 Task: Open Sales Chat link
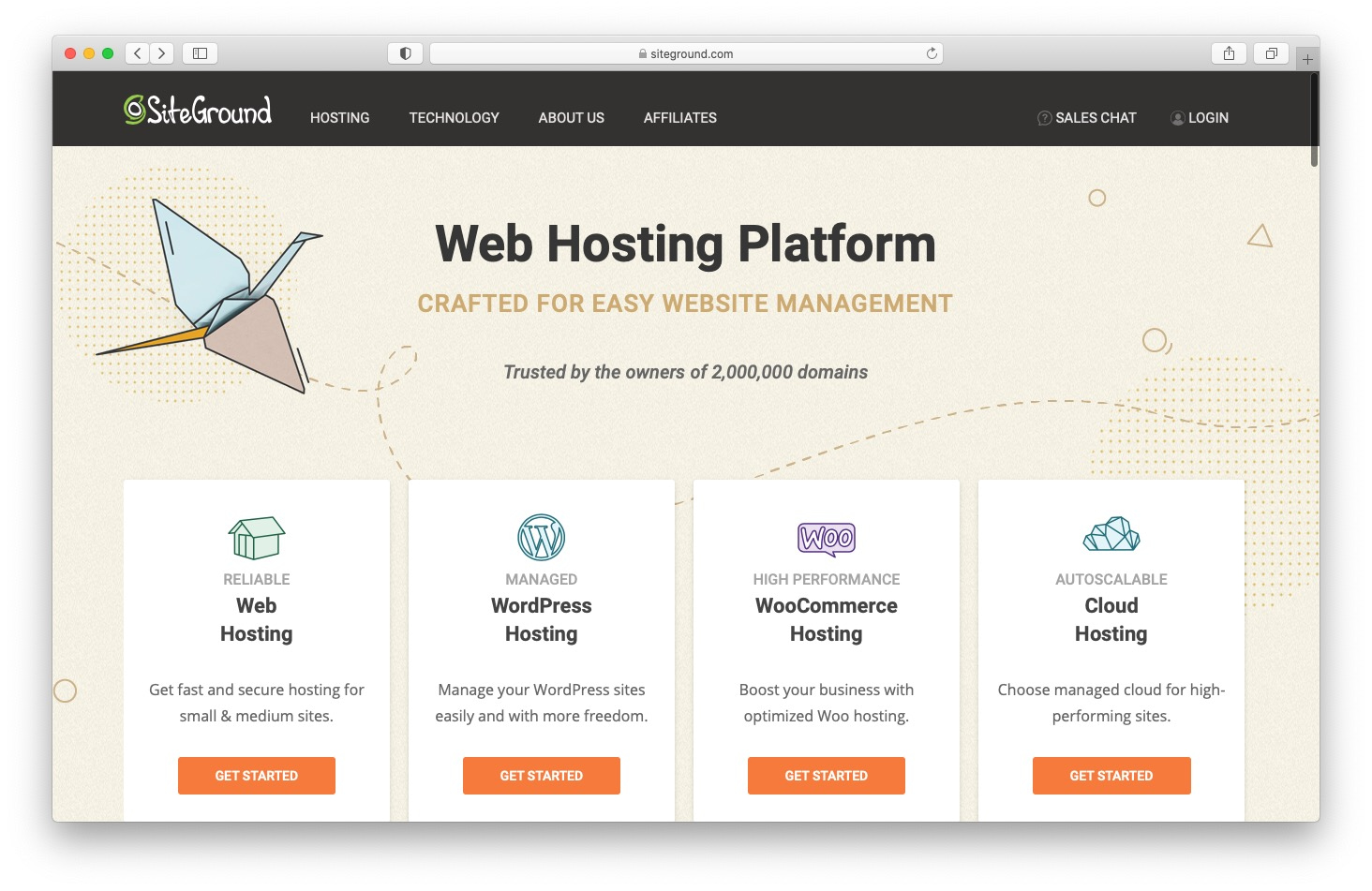tap(1087, 118)
